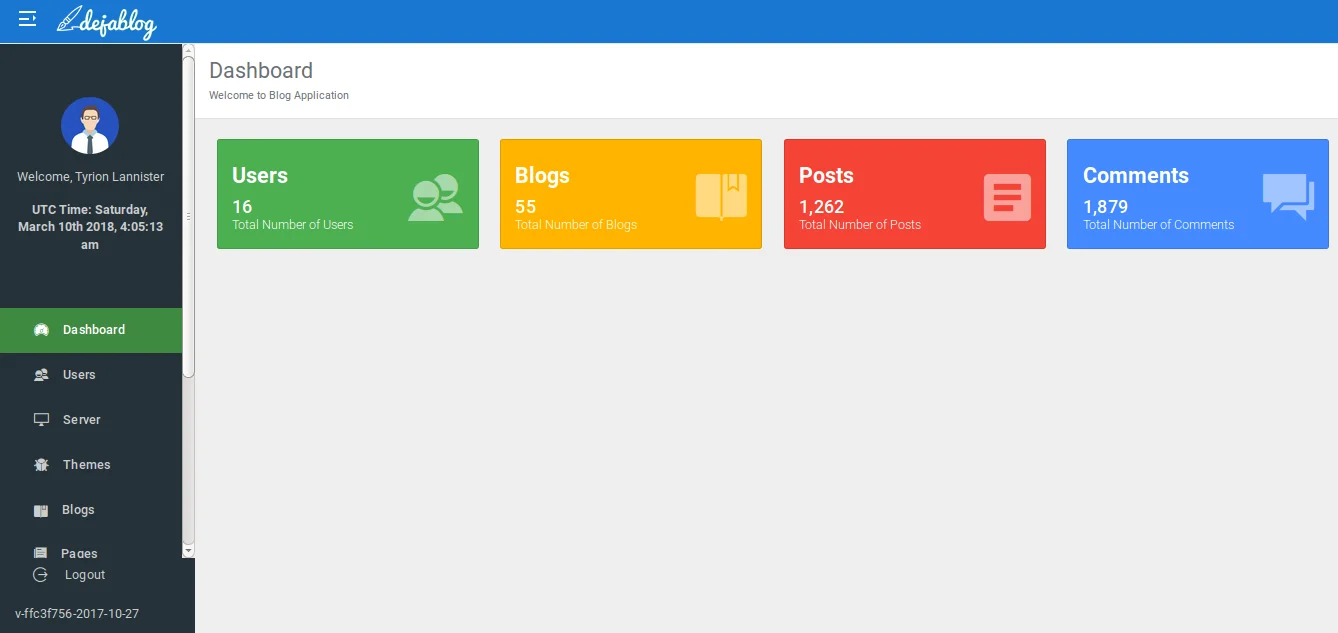Viewport: 1338px width, 633px height.
Task: Click the dejablog logo
Action: pos(107,21)
